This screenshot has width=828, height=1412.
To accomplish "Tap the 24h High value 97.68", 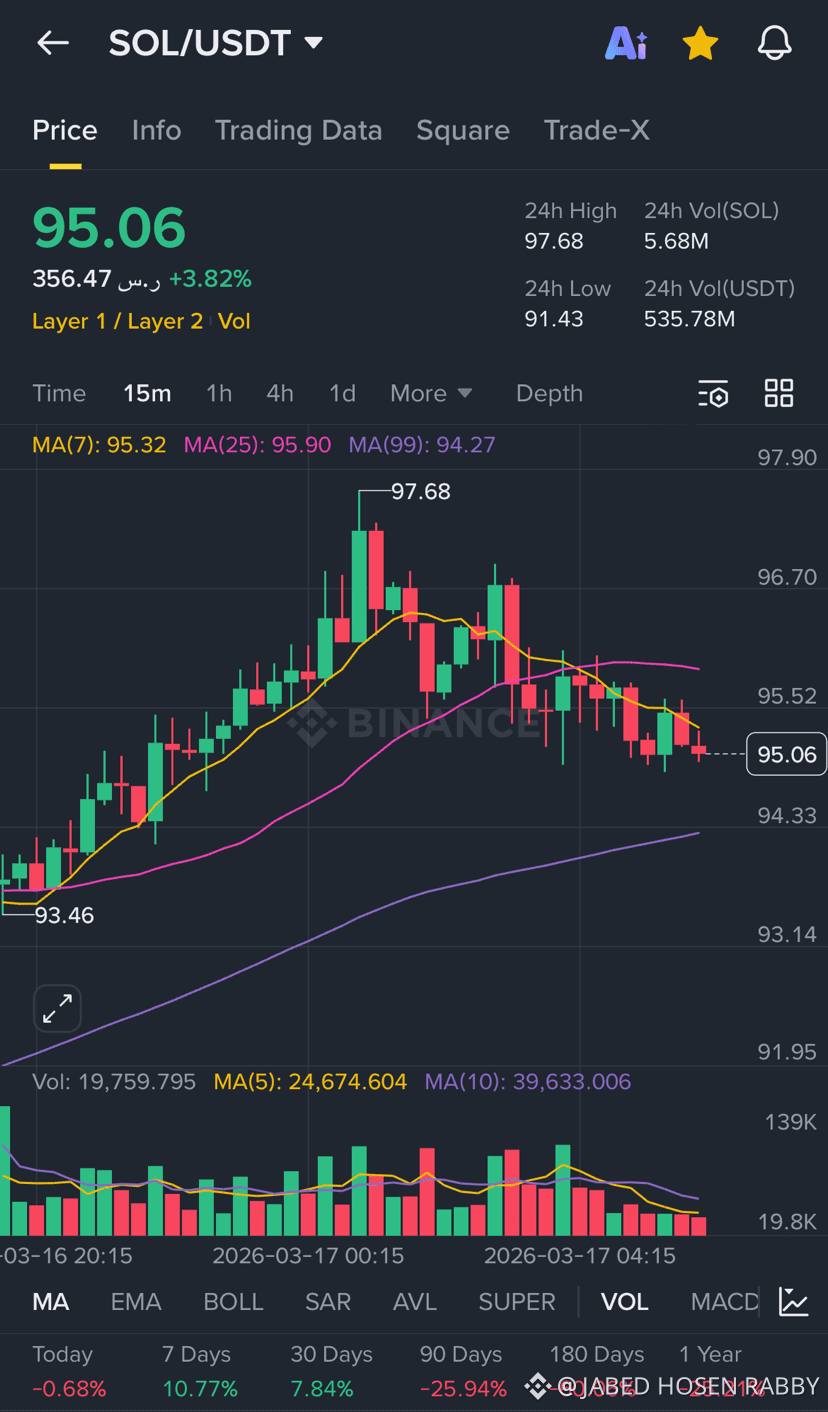I will [x=554, y=241].
